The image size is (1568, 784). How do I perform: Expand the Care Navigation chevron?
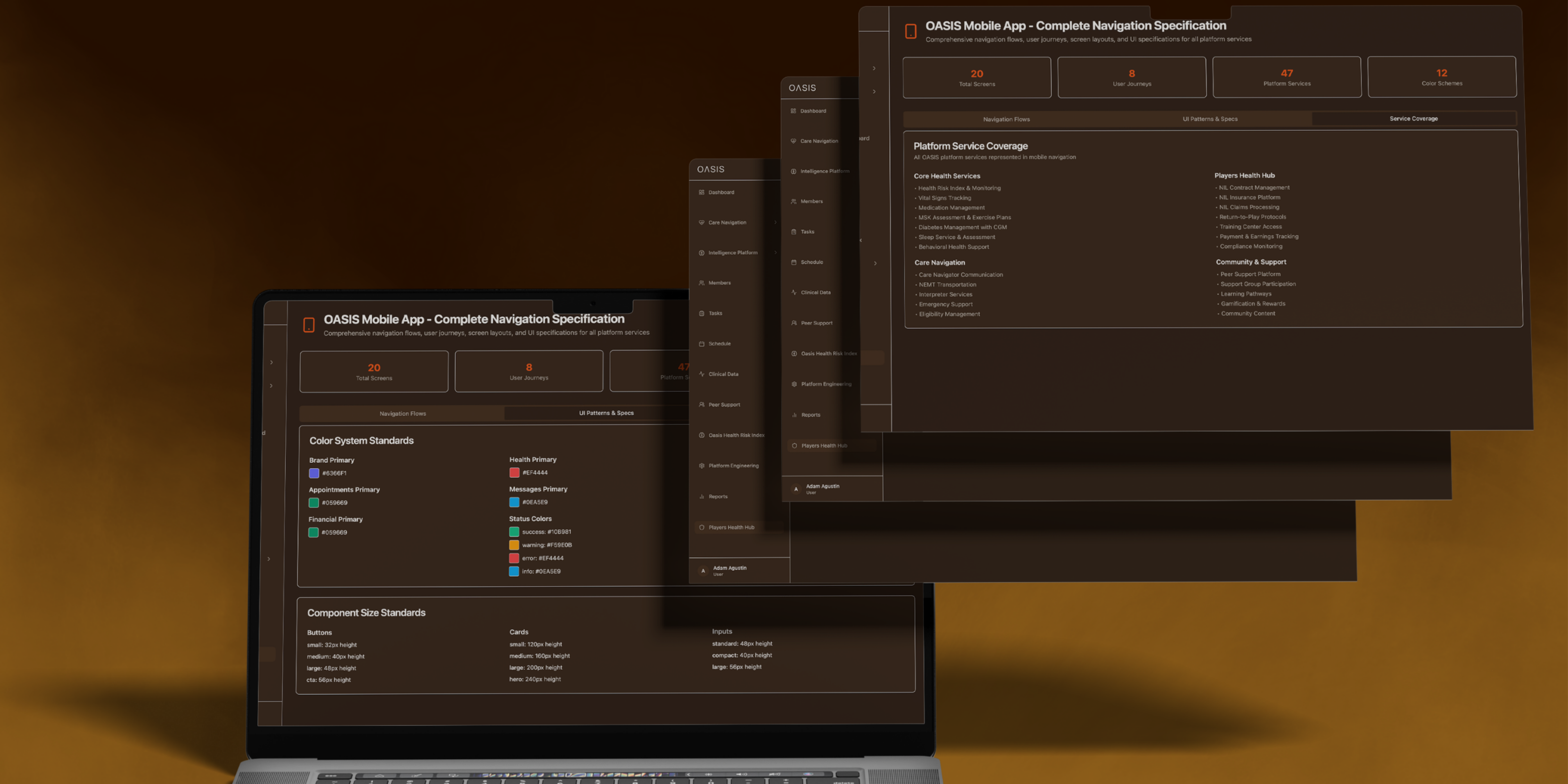(x=775, y=222)
